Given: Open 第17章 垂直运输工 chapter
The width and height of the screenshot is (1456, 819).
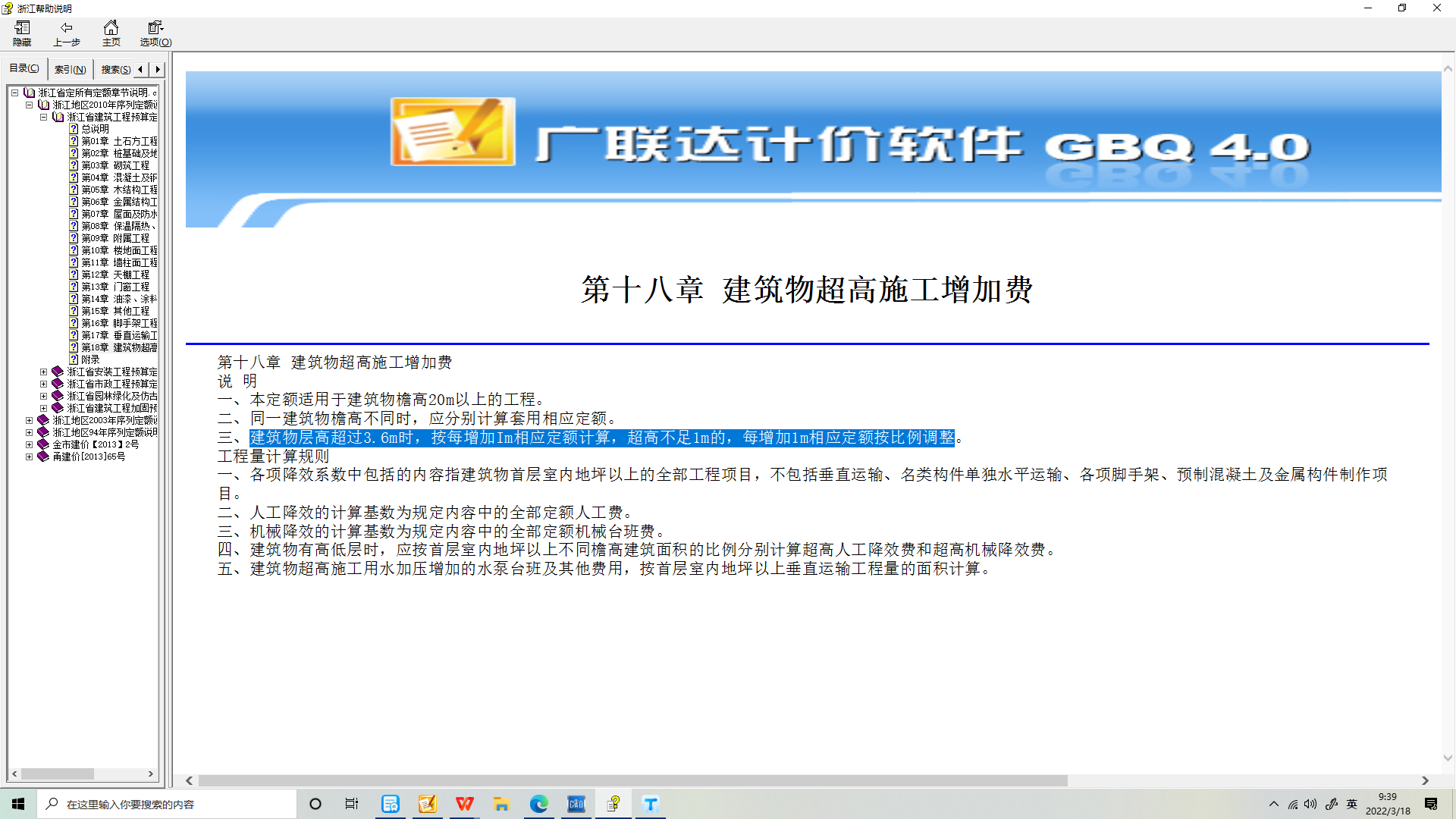Looking at the screenshot, I should (x=119, y=335).
